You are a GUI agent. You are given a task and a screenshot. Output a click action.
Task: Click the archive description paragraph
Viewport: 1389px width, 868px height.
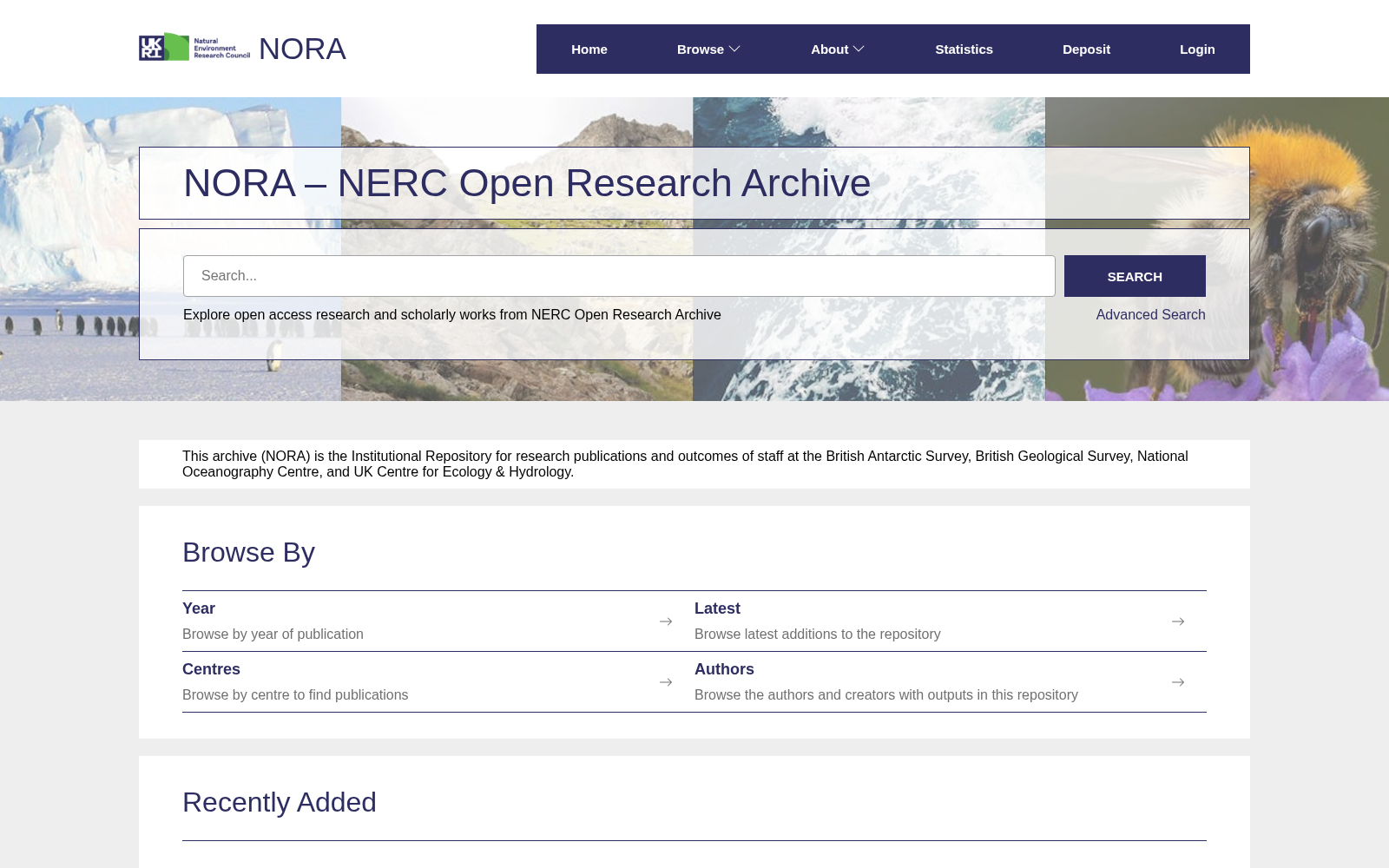click(685, 464)
